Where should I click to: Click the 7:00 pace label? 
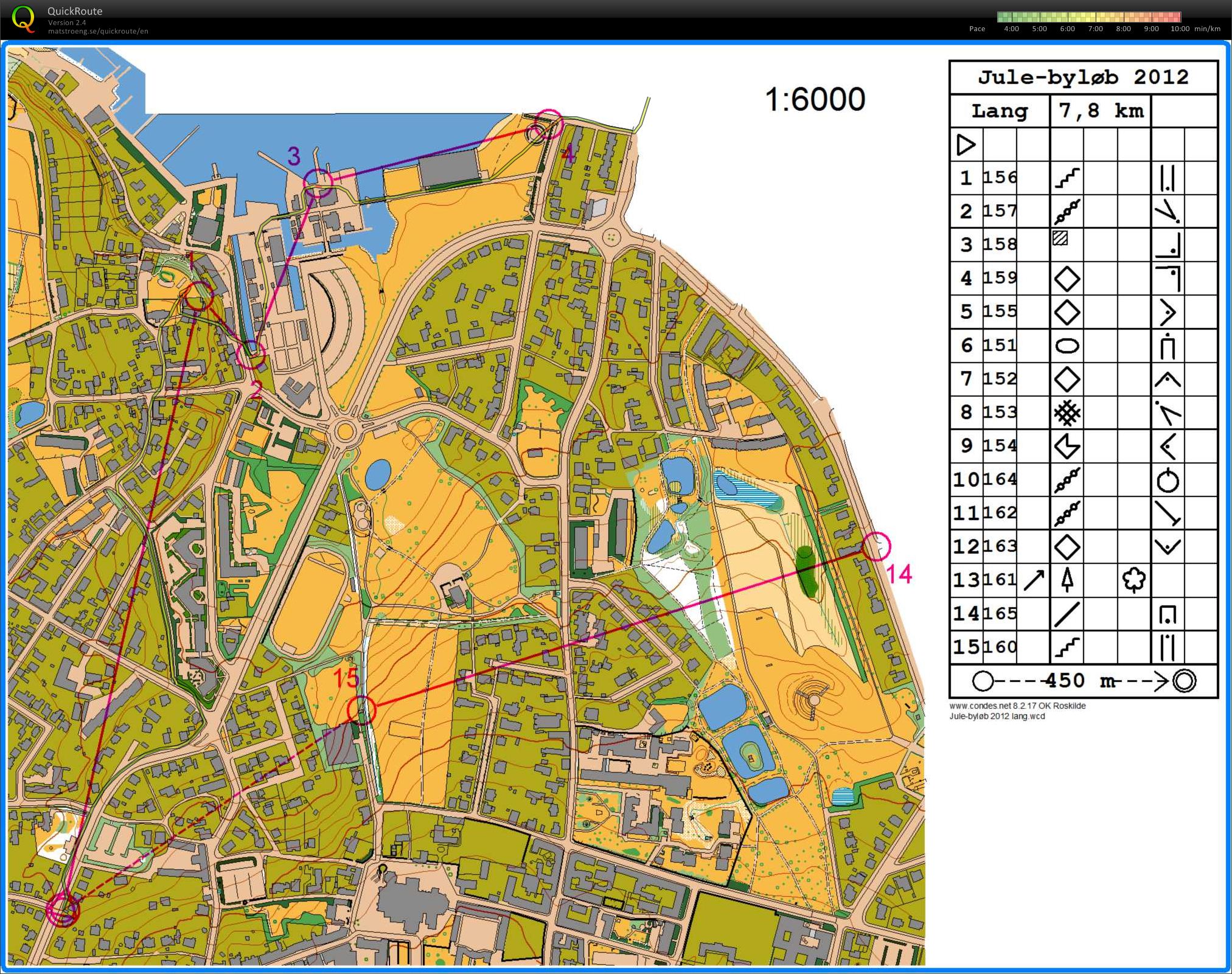1095,29
